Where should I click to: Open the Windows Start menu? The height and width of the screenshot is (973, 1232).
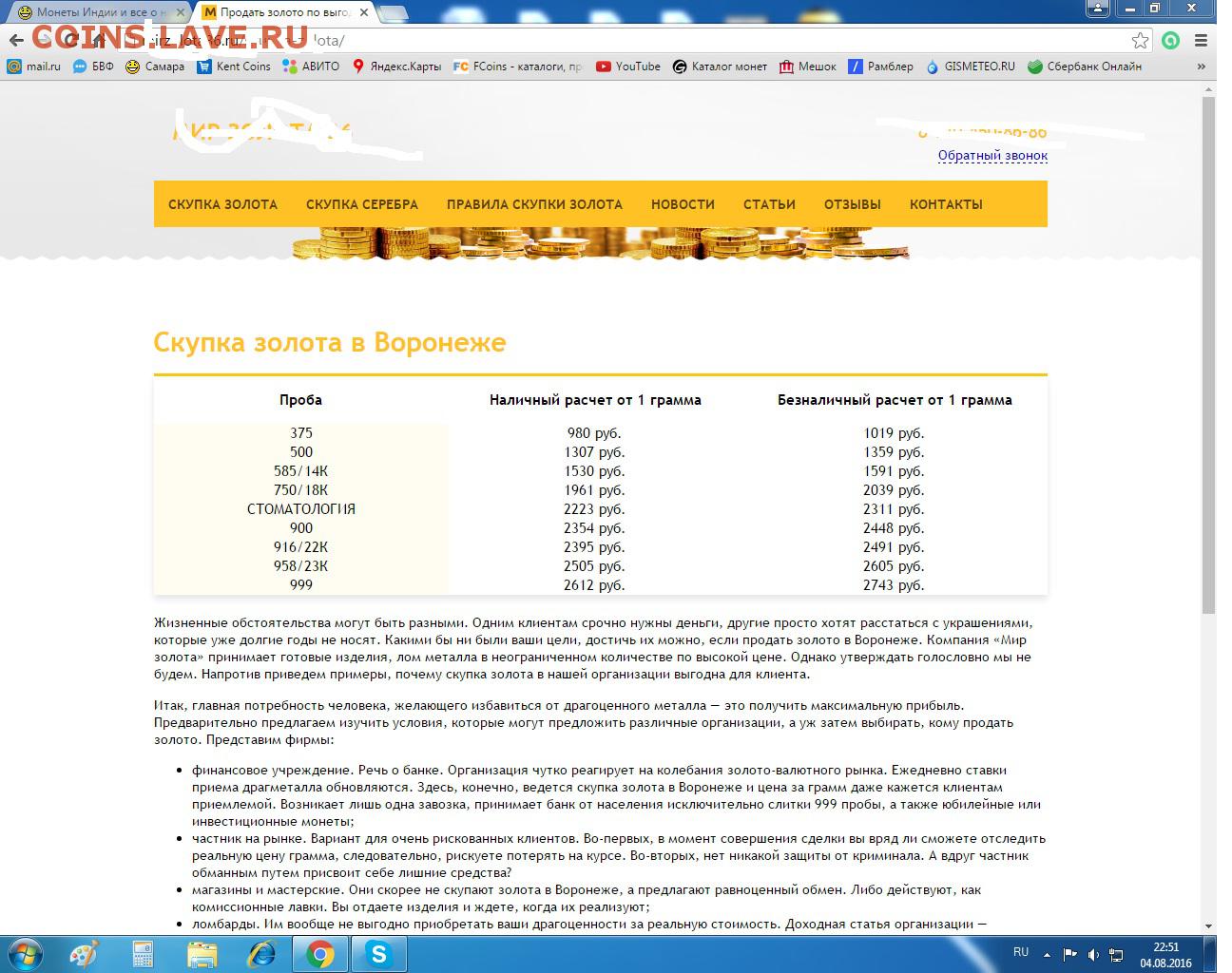tap(25, 954)
